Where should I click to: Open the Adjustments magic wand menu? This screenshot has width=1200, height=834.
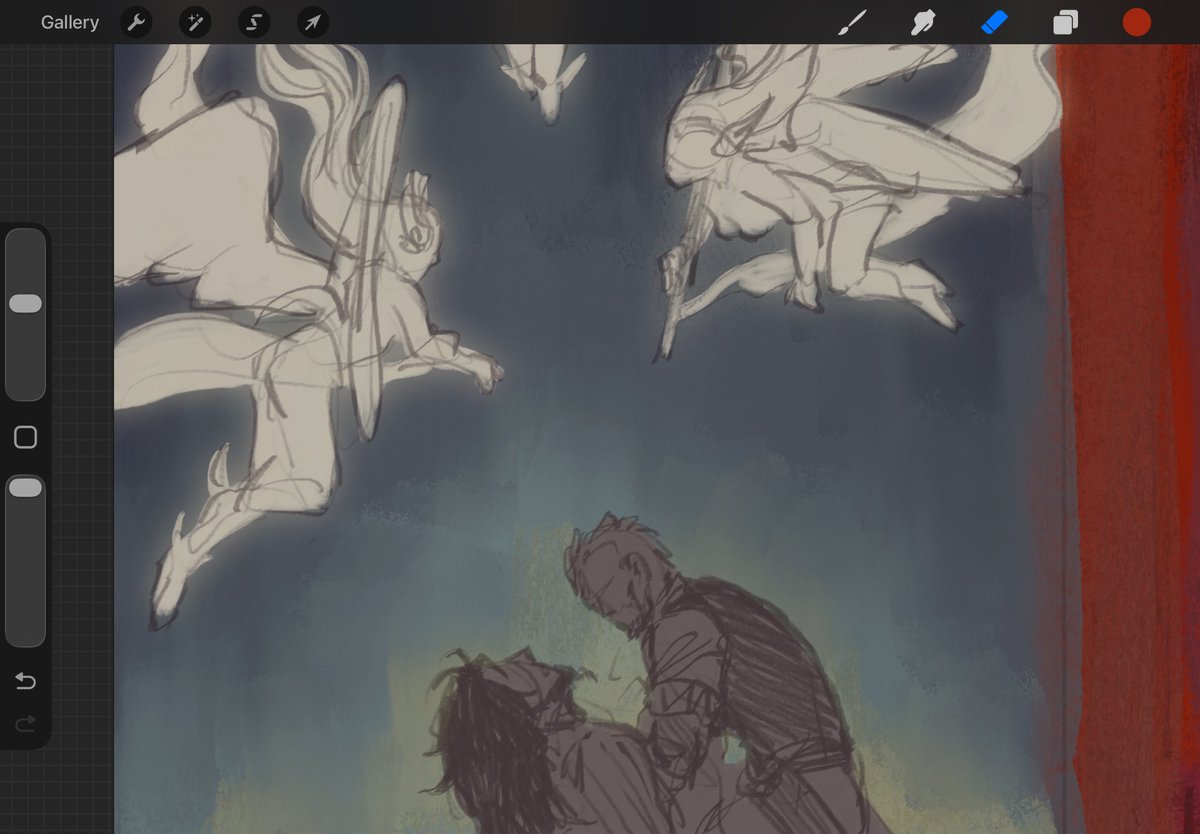[195, 22]
